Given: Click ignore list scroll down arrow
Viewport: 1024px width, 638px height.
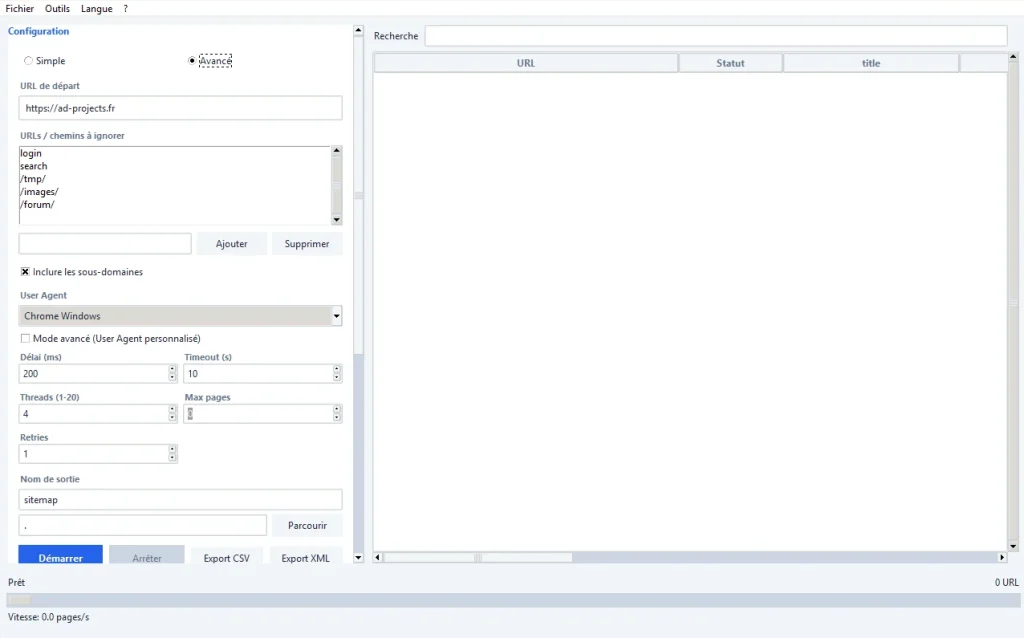Looking at the screenshot, I should 337,220.
